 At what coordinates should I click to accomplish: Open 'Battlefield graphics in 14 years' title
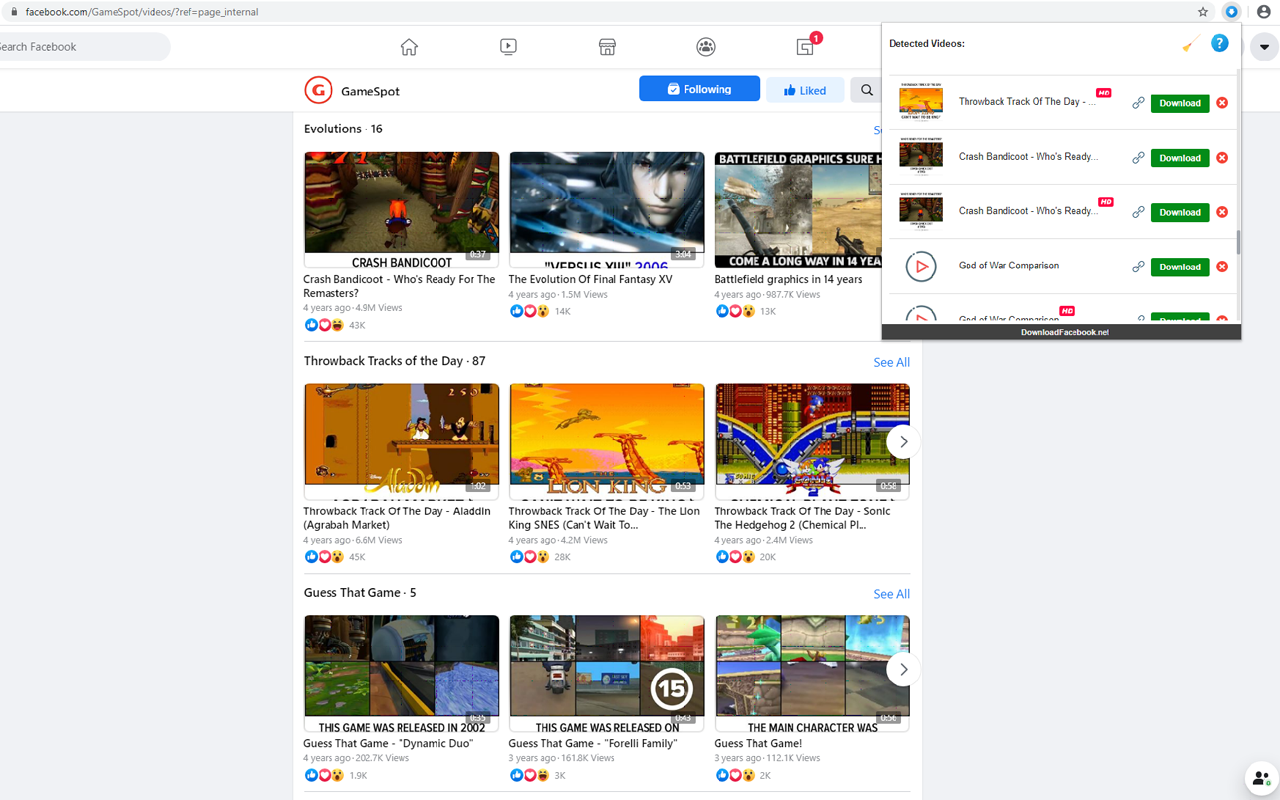click(x=788, y=280)
